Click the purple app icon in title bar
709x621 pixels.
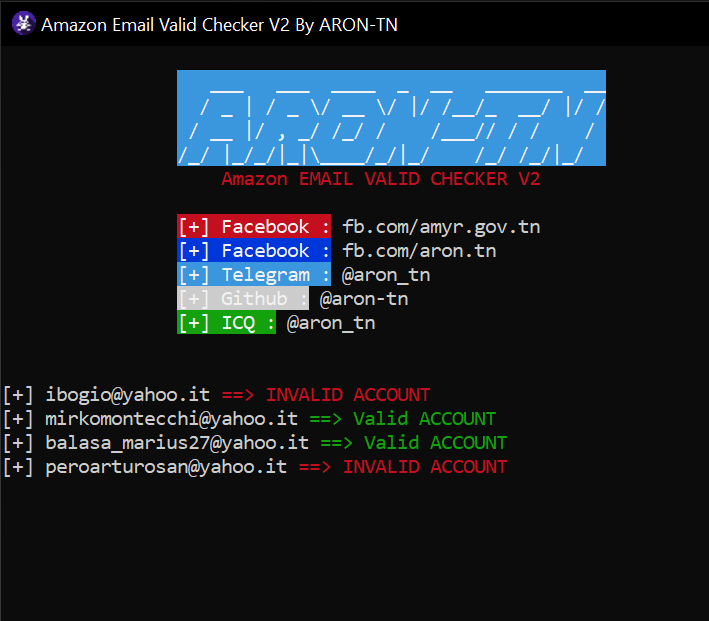coord(24,24)
